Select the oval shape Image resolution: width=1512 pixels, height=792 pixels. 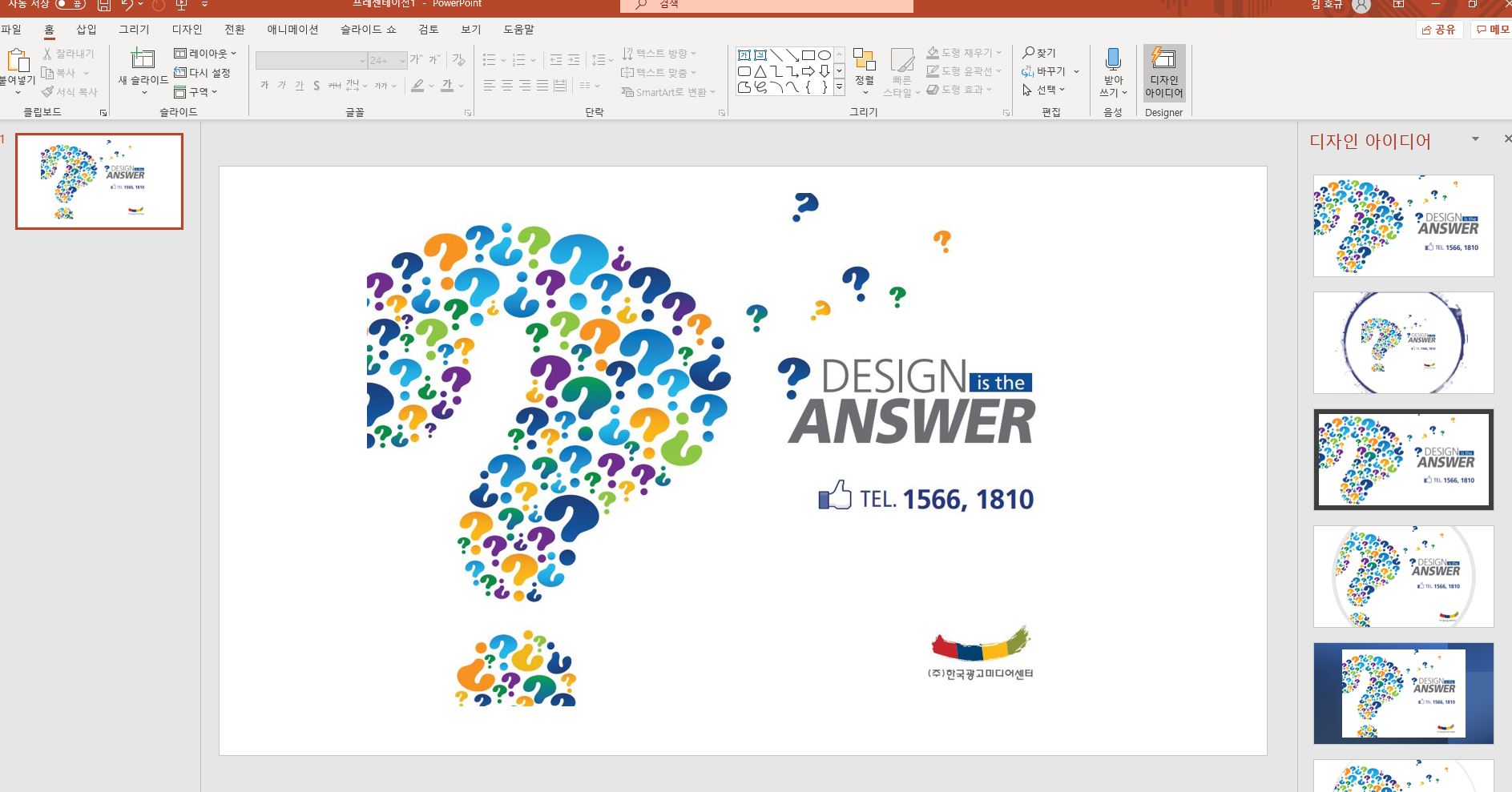coord(825,55)
